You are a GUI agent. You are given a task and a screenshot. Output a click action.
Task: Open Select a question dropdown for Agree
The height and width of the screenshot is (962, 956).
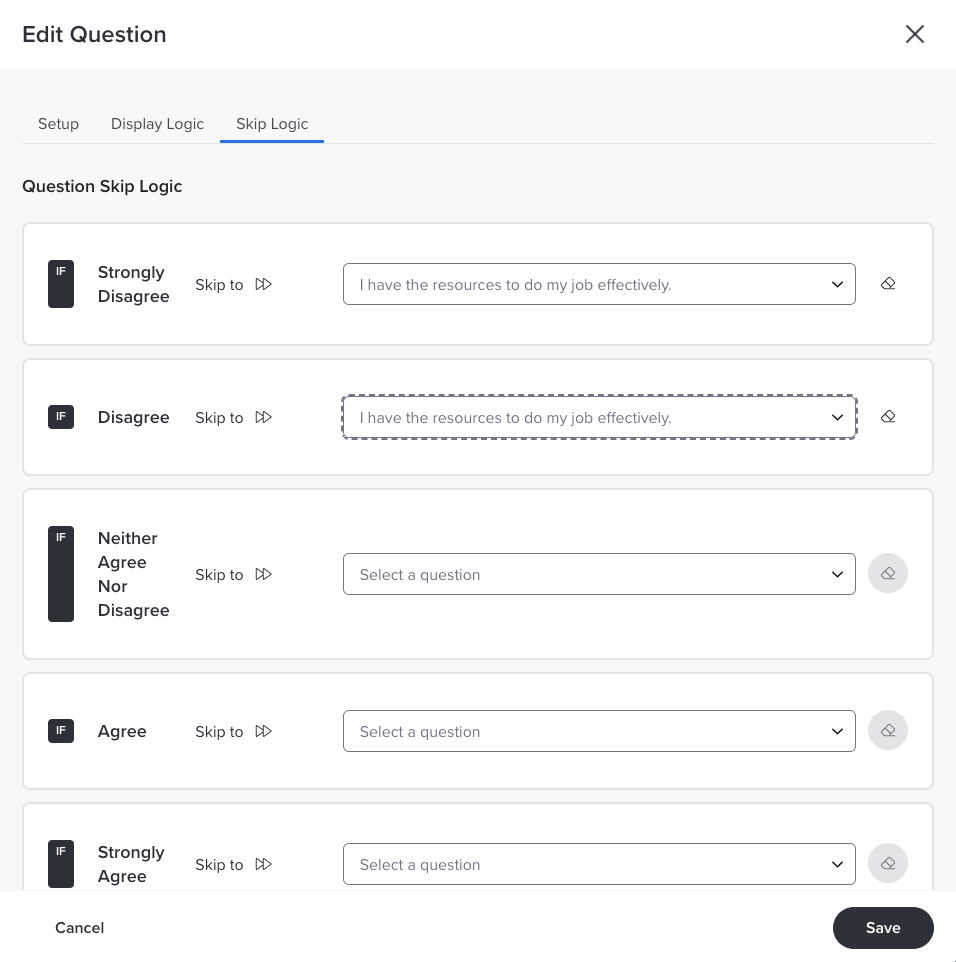click(x=599, y=731)
